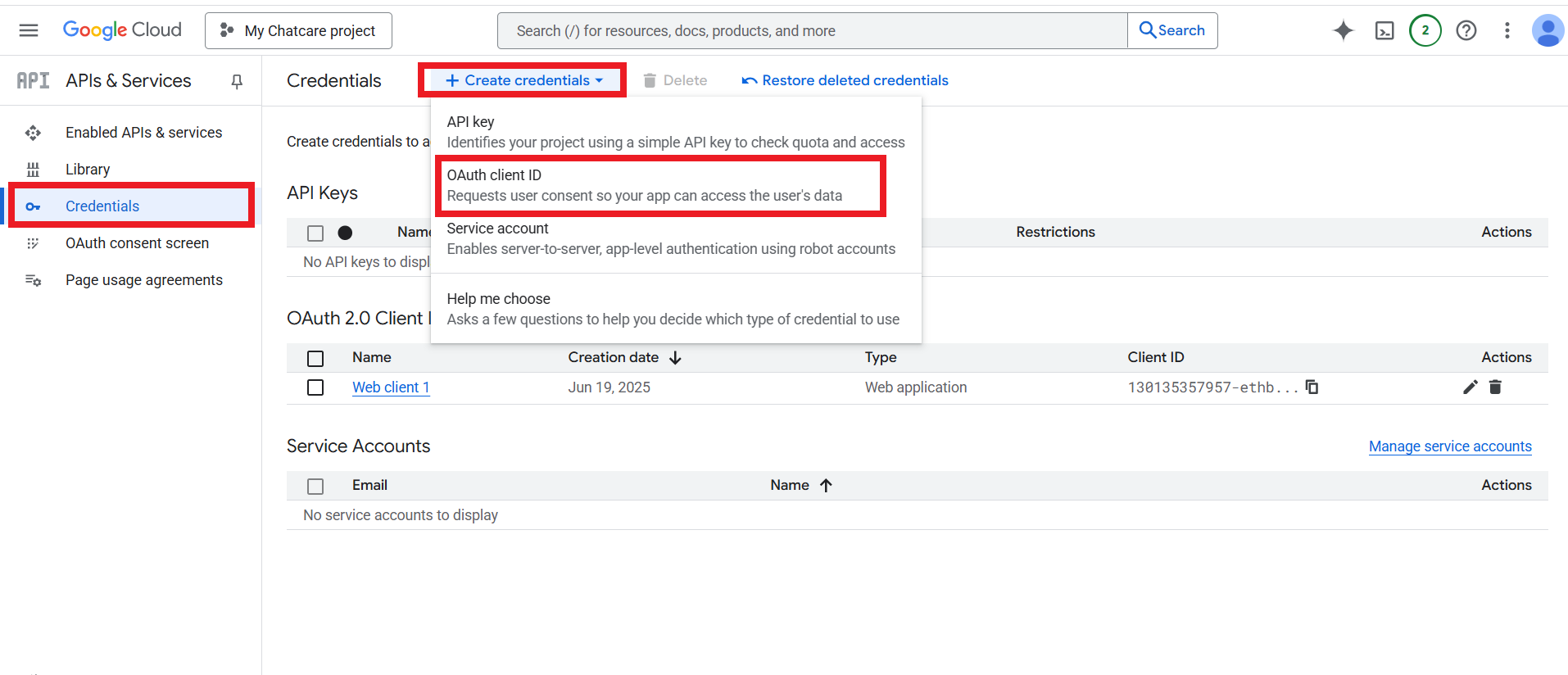Sort by Creation date arrow

click(x=675, y=358)
